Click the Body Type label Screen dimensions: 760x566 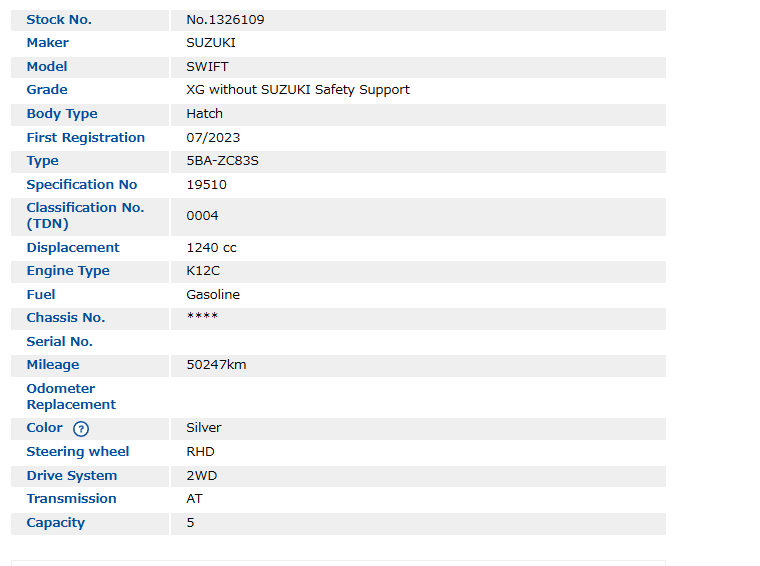62,114
